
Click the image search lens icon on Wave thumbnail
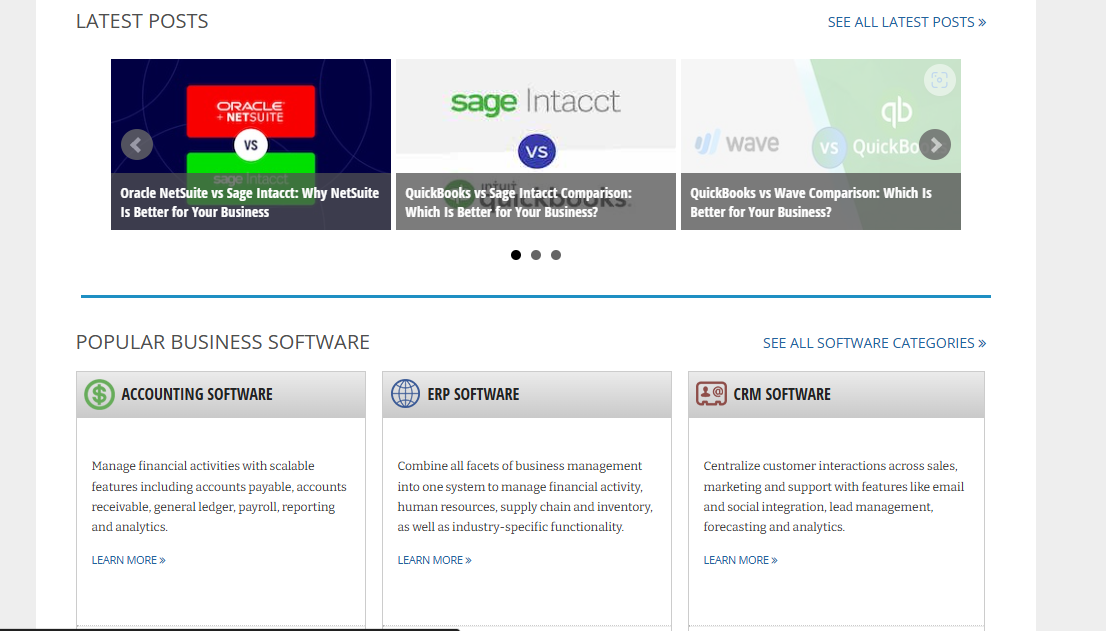940,80
